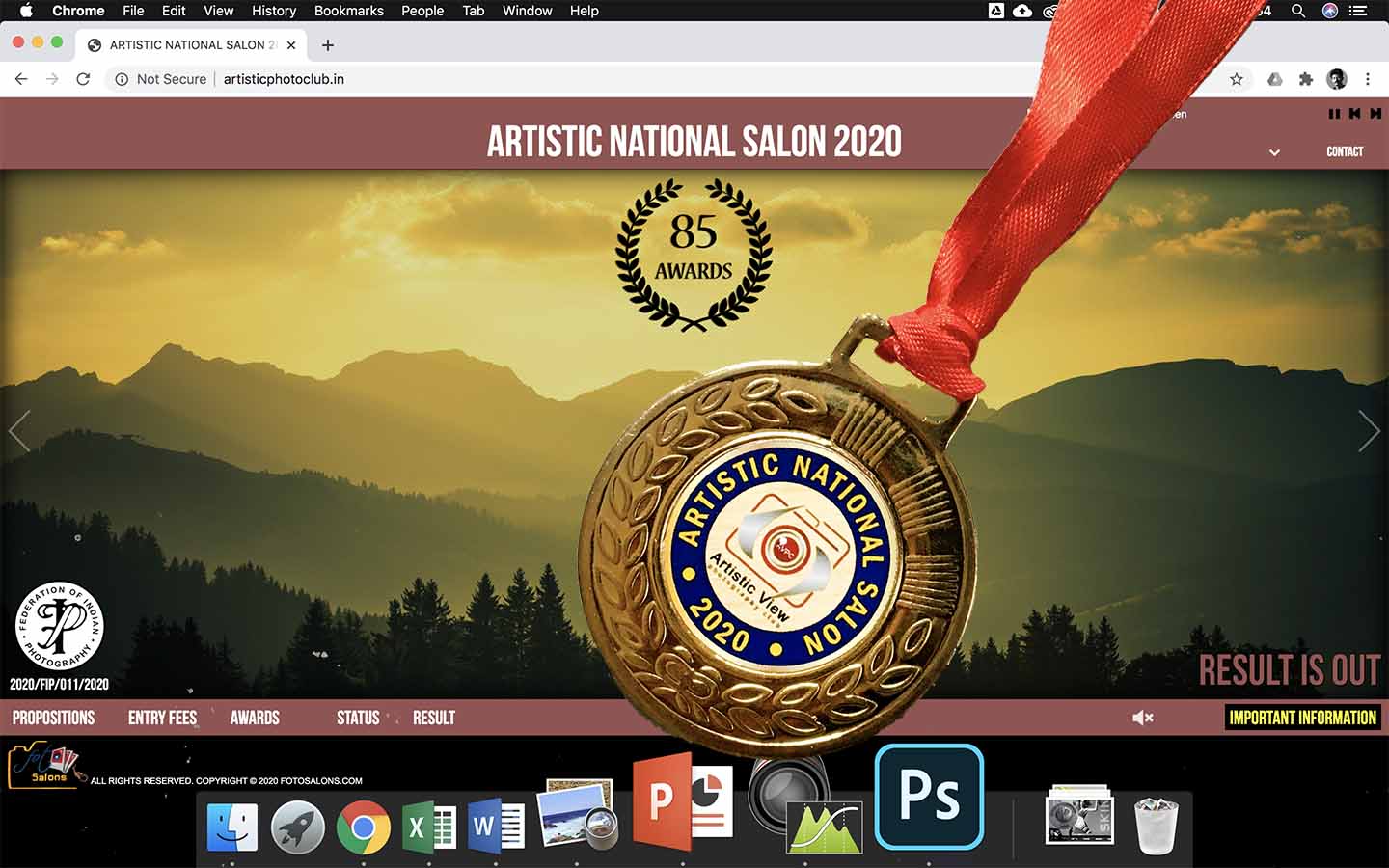Open the CONTACT page
The image size is (1389, 868).
coord(1344,150)
